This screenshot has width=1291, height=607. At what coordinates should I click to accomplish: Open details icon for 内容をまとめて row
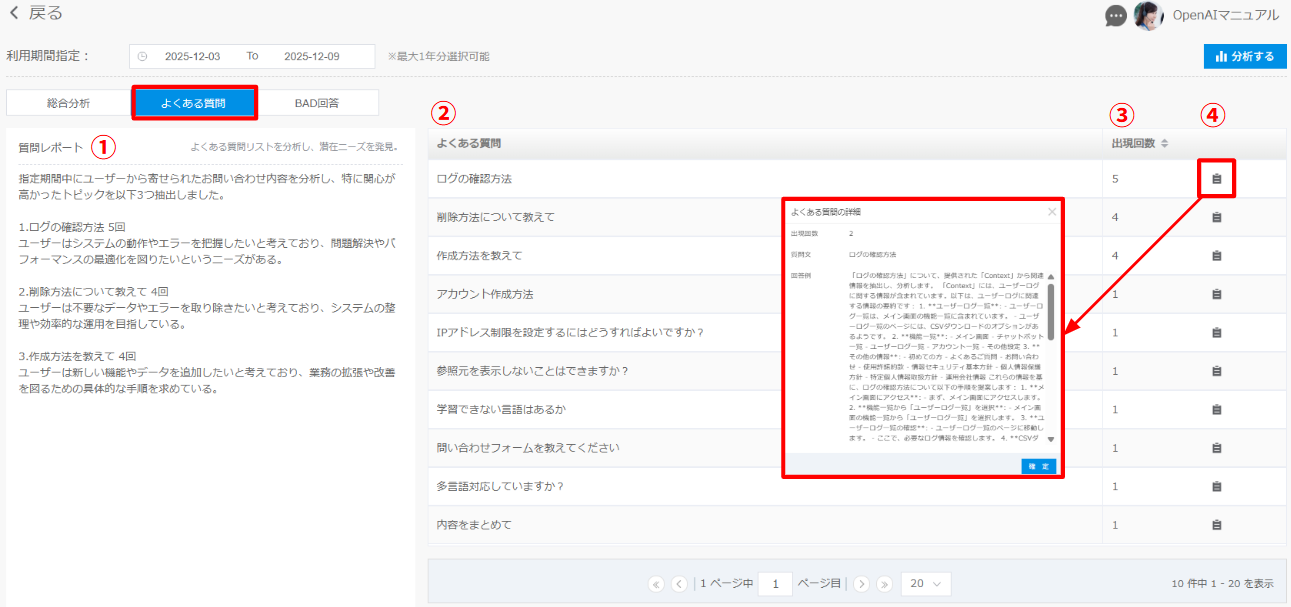(1216, 525)
